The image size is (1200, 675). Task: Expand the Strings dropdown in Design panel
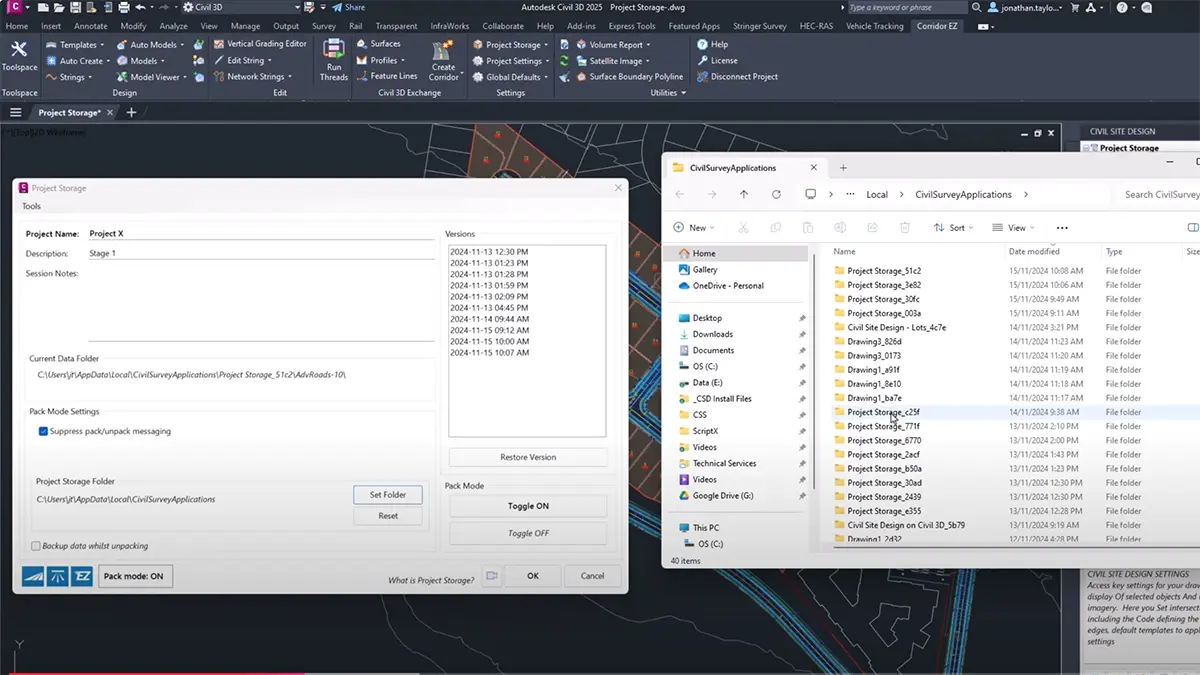[x=69, y=77]
